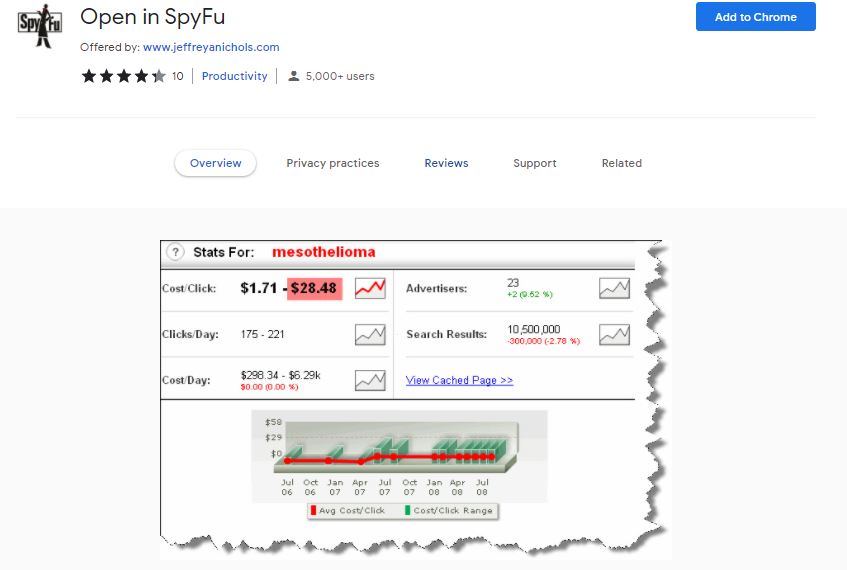This screenshot has width=847, height=570.
Task: Click the star rating row
Action: [x=123, y=76]
